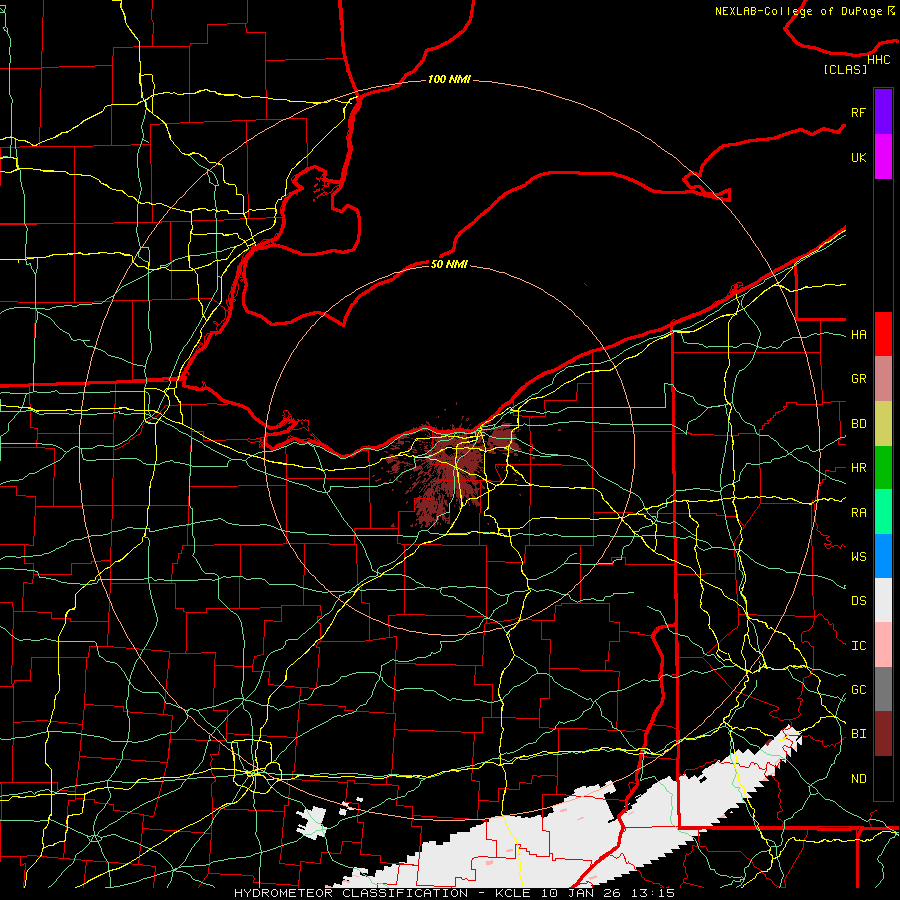Click the small white echo patch near Columbus
Viewport: 900px width, 900px height.
pyautogui.click(x=313, y=824)
